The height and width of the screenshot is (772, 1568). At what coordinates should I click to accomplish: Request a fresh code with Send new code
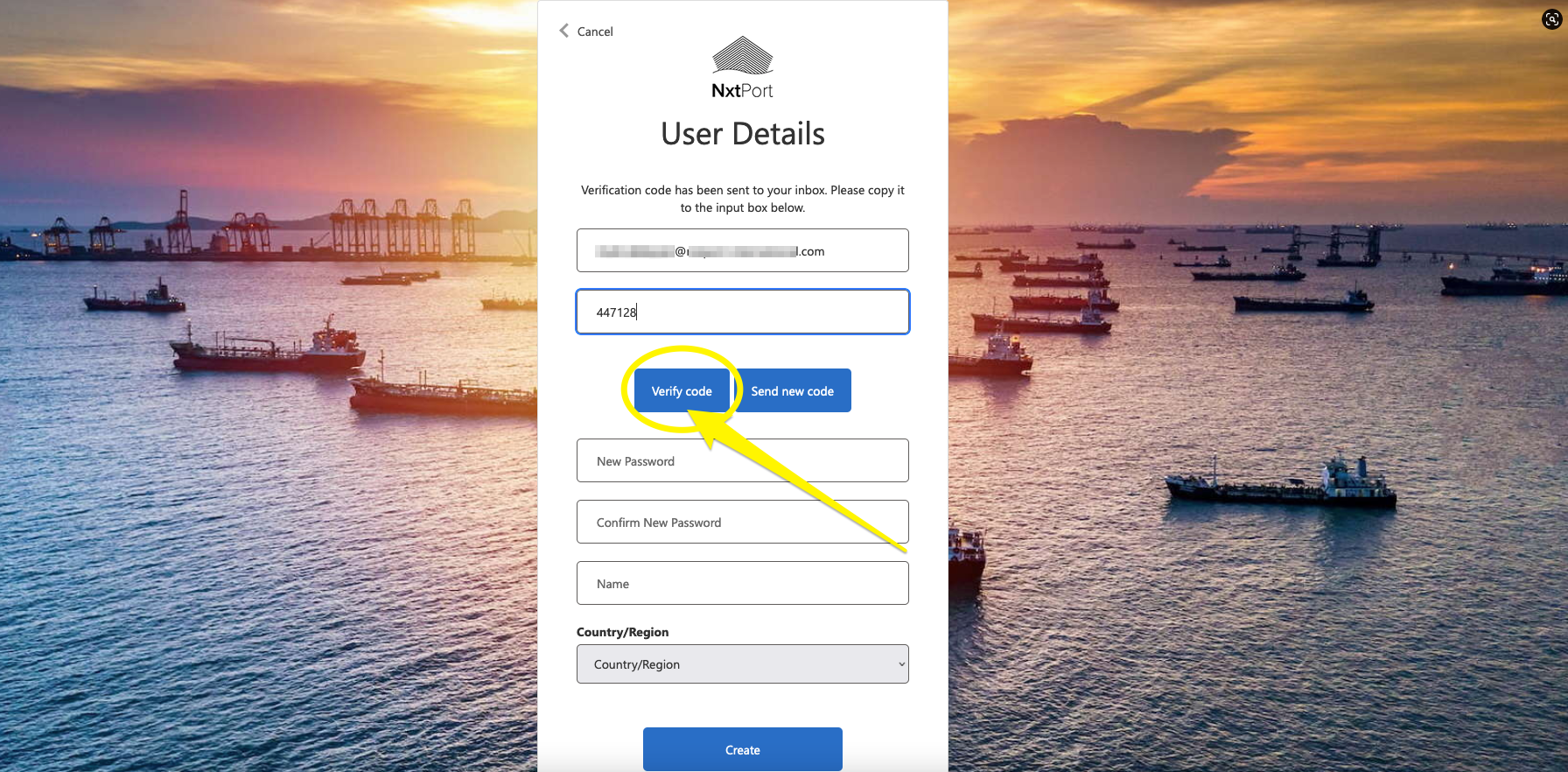[792, 391]
